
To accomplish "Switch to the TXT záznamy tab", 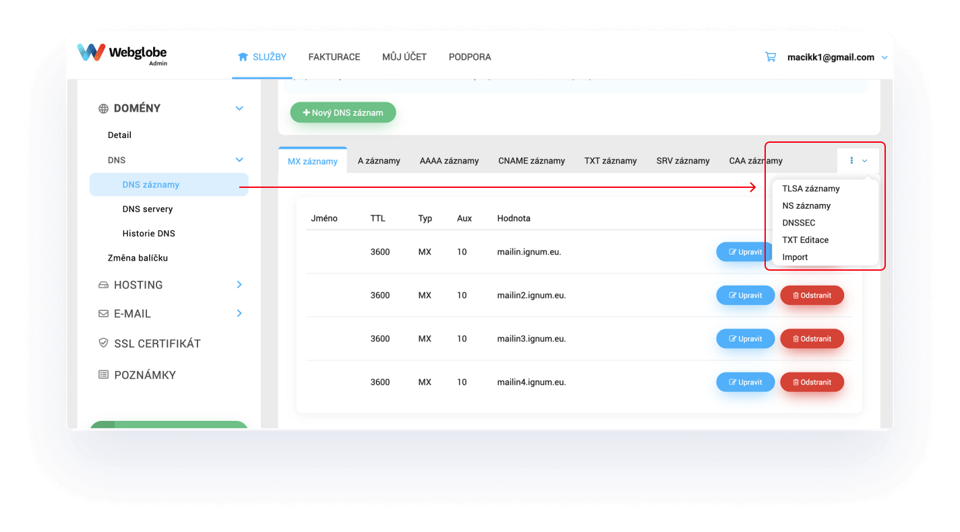I will (x=610, y=161).
